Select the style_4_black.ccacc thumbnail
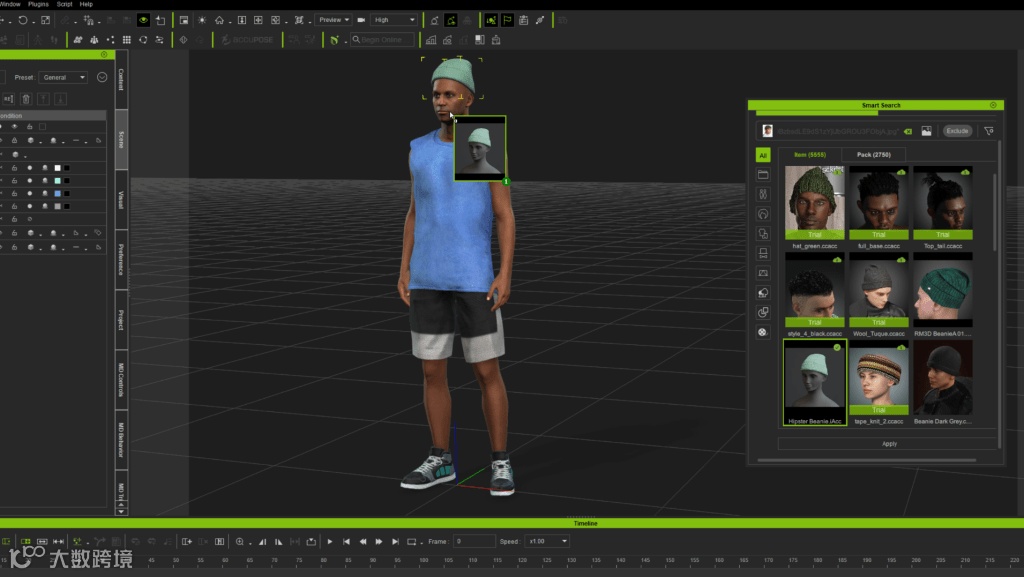The height and width of the screenshot is (577, 1024). tap(814, 290)
